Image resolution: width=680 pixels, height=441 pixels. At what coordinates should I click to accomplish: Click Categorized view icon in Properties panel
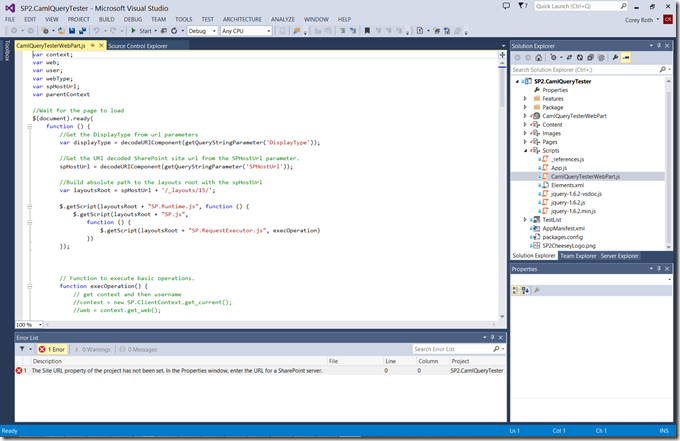click(x=516, y=291)
